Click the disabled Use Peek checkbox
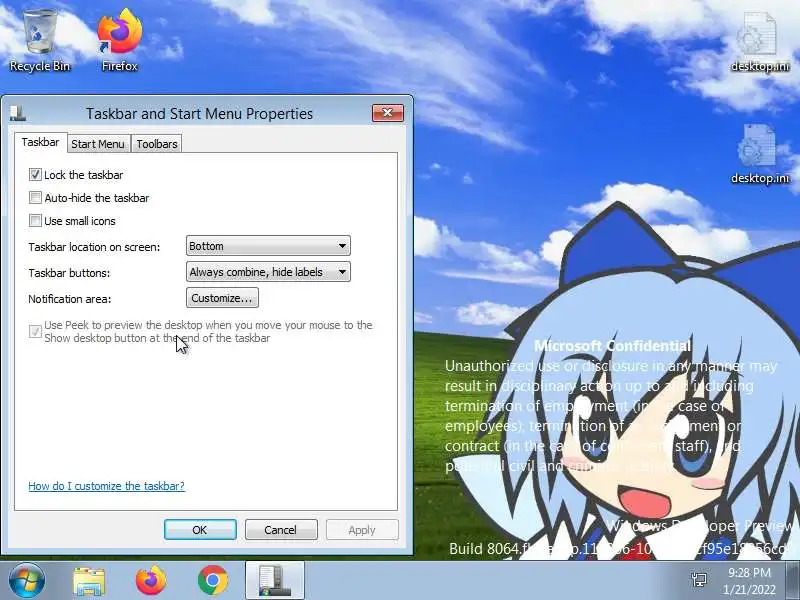This screenshot has height=600, width=800. (35, 331)
